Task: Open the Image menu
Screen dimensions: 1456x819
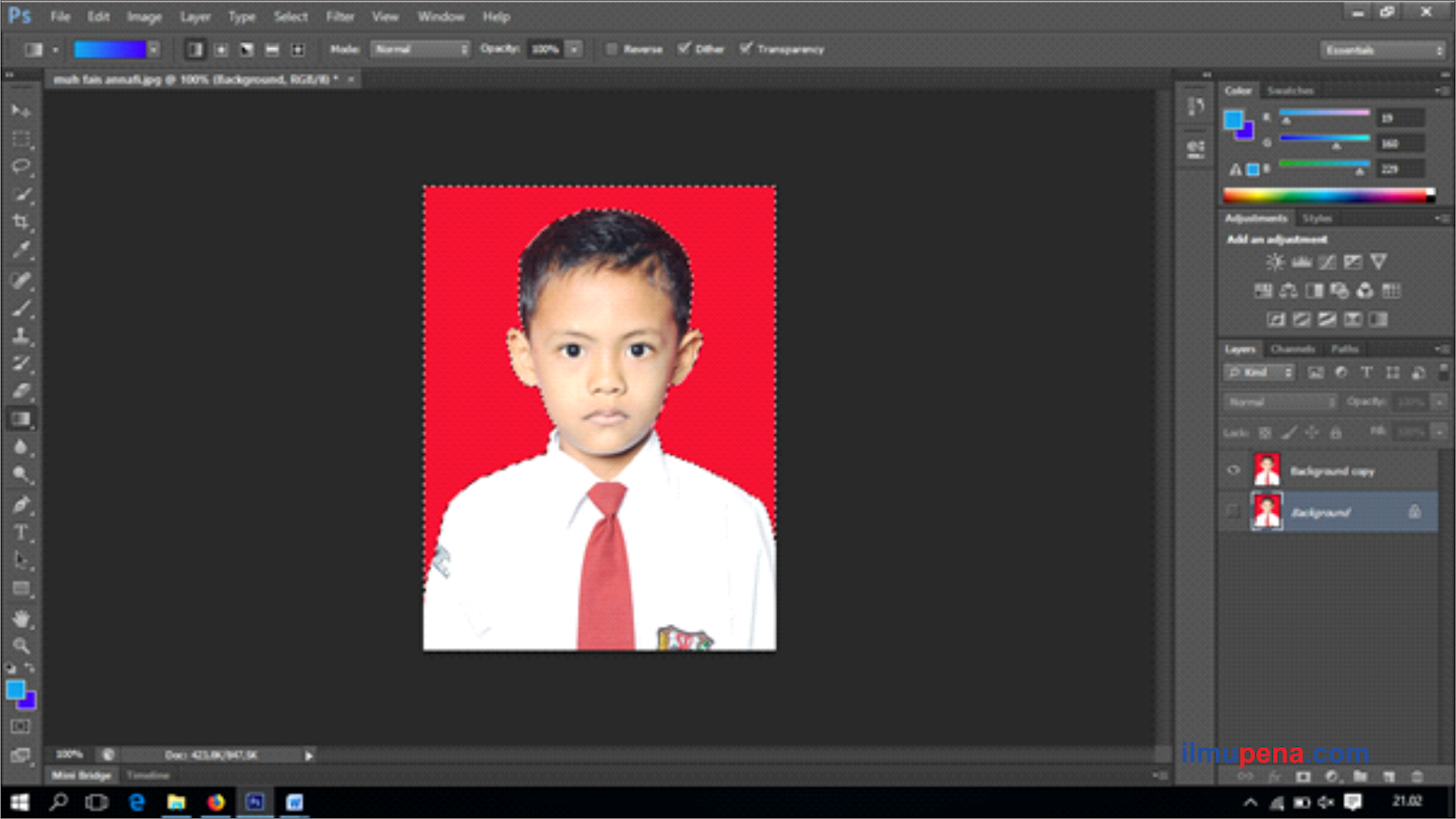Action: pyautogui.click(x=144, y=16)
